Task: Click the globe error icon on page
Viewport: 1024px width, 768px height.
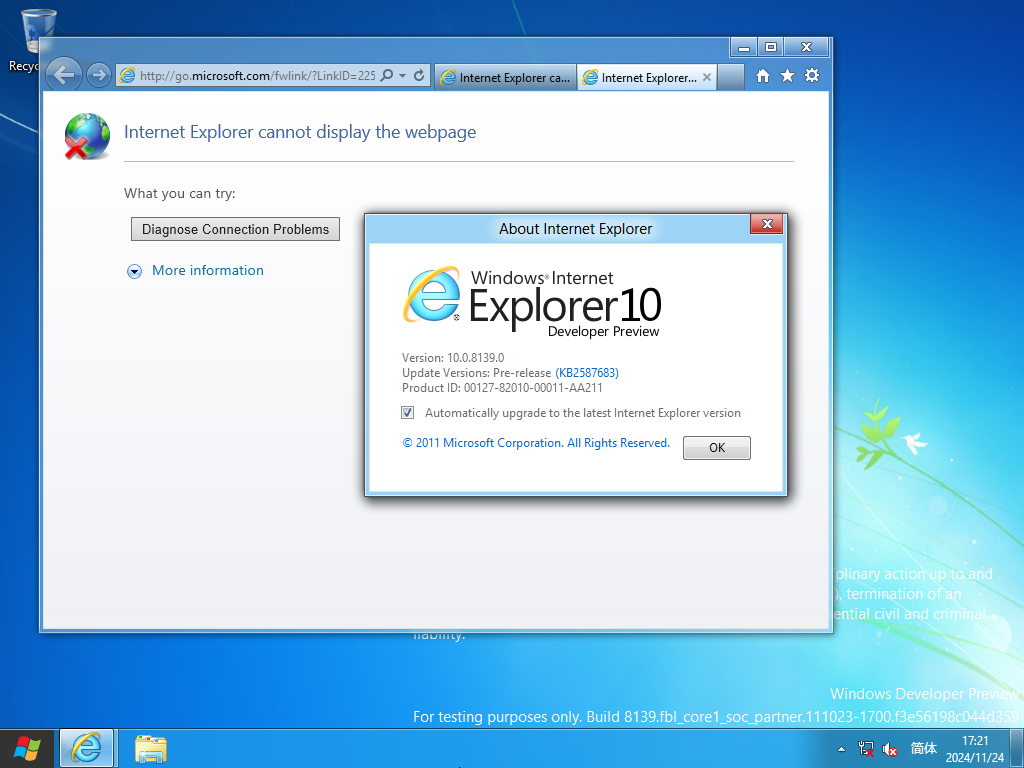Action: click(x=87, y=136)
